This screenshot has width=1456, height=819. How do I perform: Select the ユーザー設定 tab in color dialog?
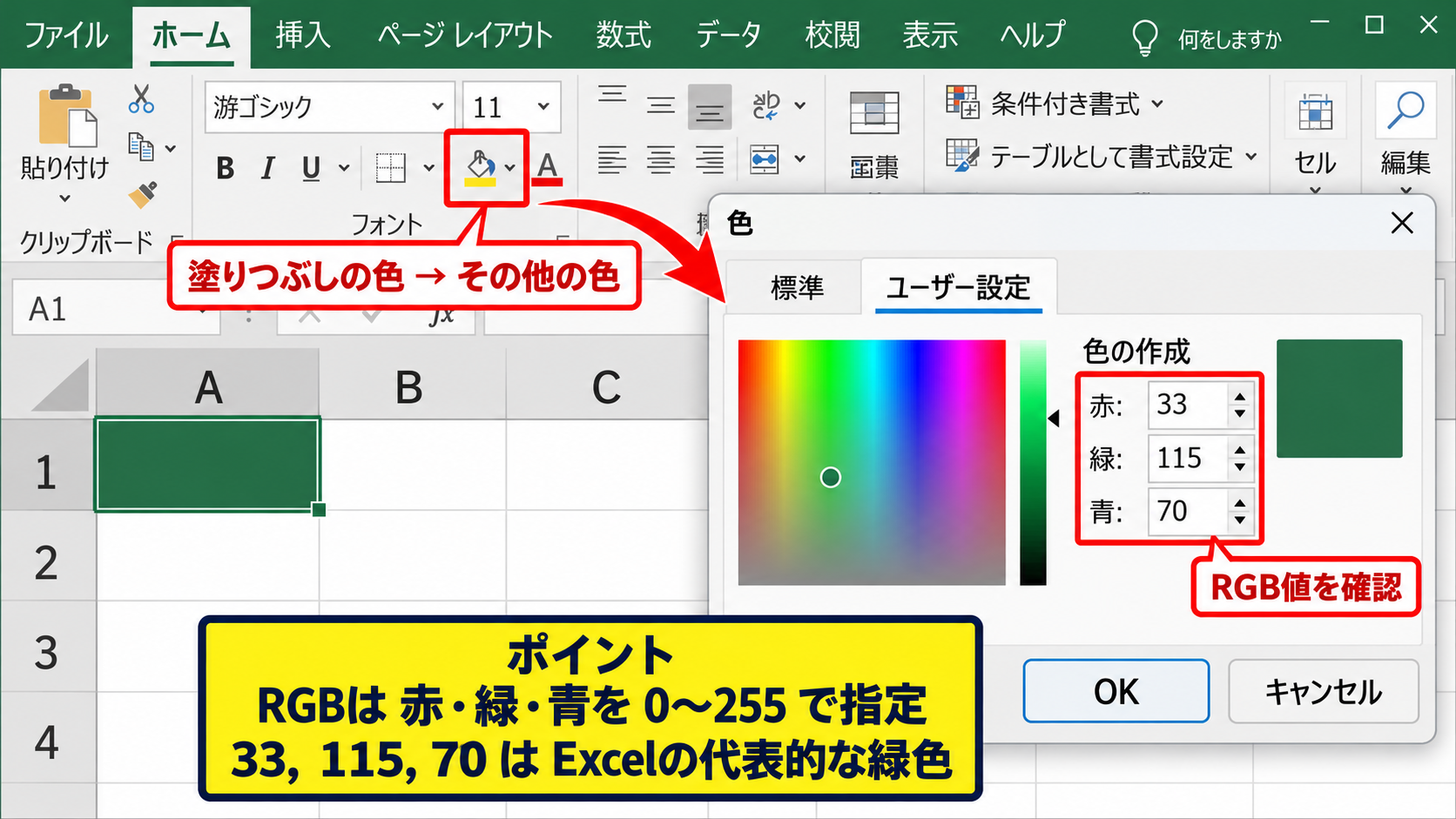959,286
